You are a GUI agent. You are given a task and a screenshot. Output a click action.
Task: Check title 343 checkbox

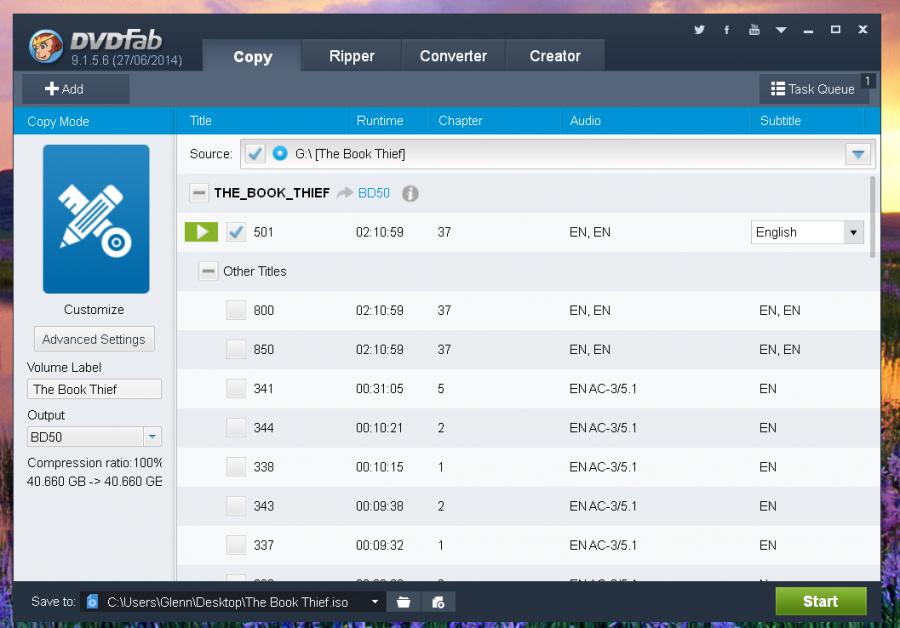tap(236, 506)
